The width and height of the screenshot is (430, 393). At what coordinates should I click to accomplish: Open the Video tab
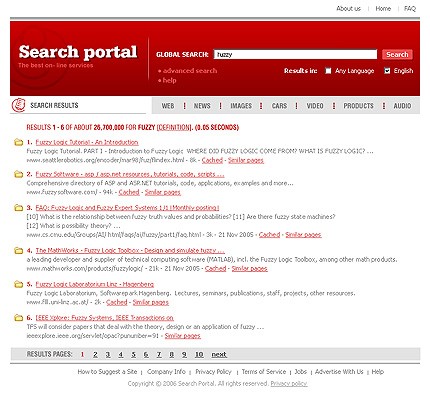(x=315, y=106)
